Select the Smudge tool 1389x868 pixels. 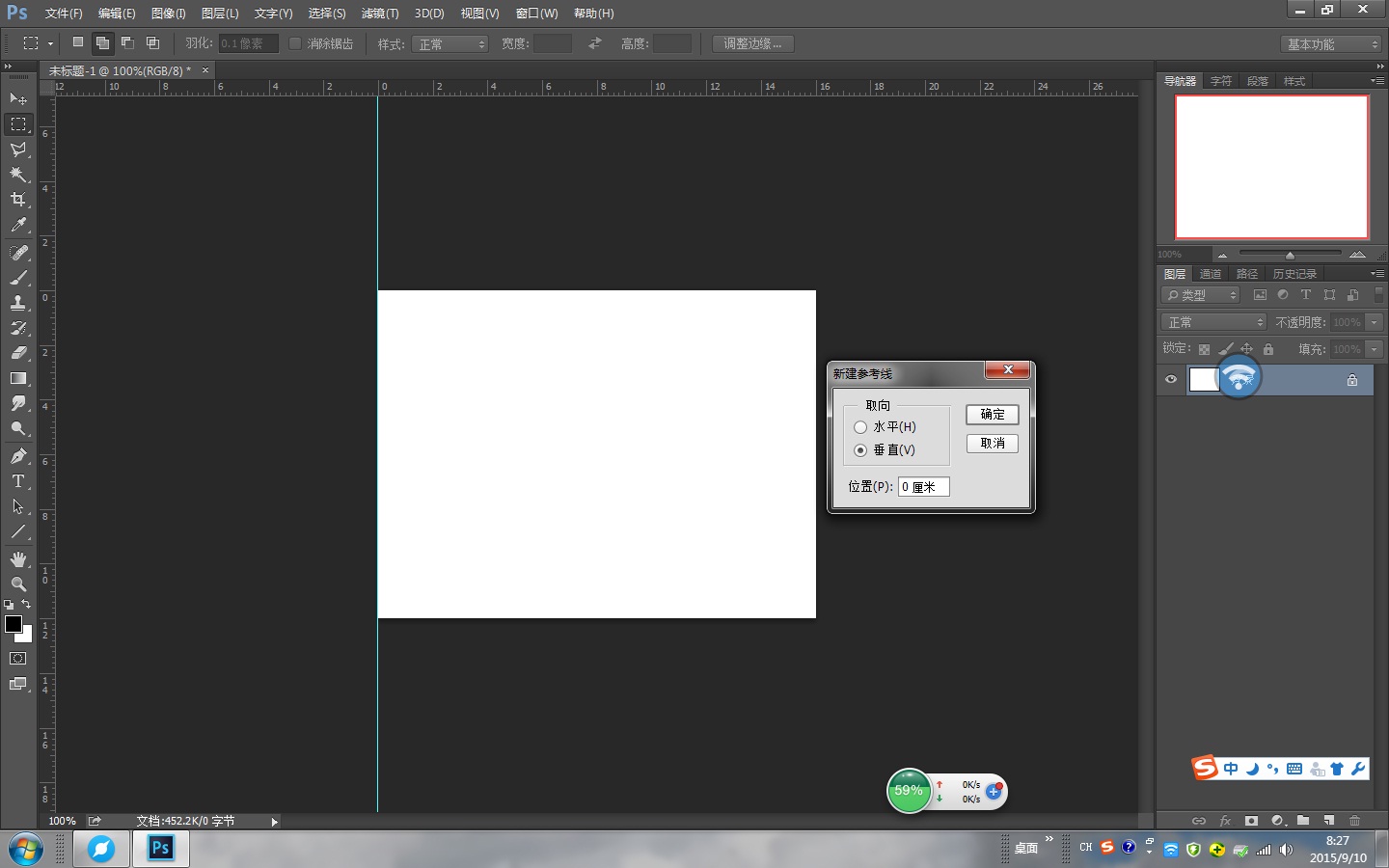18,403
